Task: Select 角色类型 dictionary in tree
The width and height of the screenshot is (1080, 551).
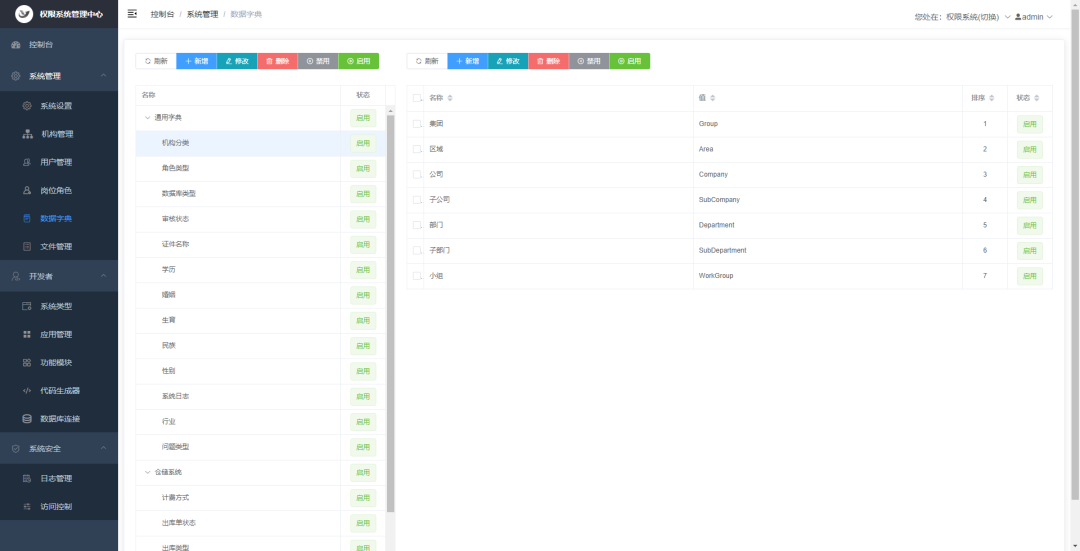Action: 175,168
